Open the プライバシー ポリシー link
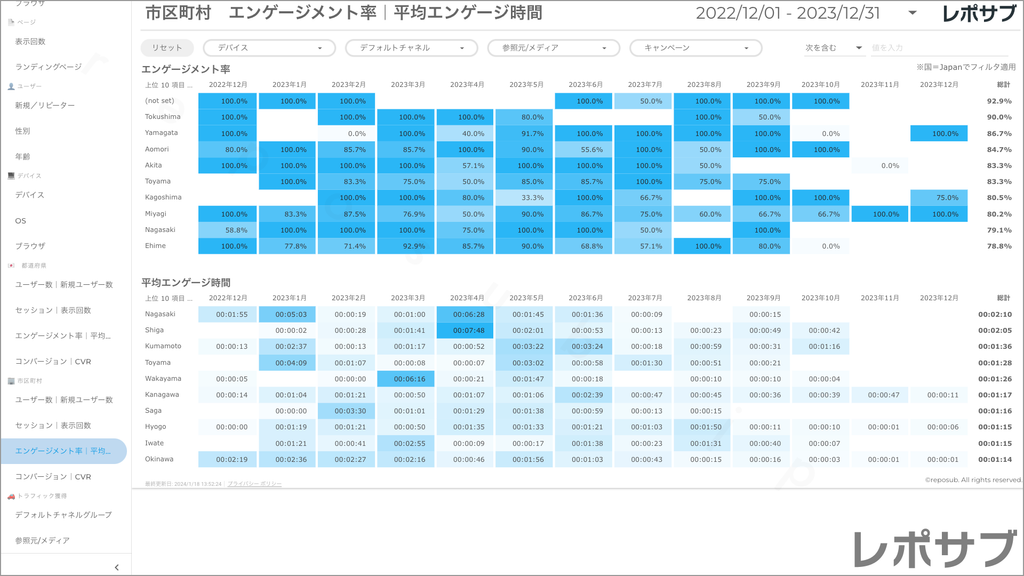 point(254,484)
